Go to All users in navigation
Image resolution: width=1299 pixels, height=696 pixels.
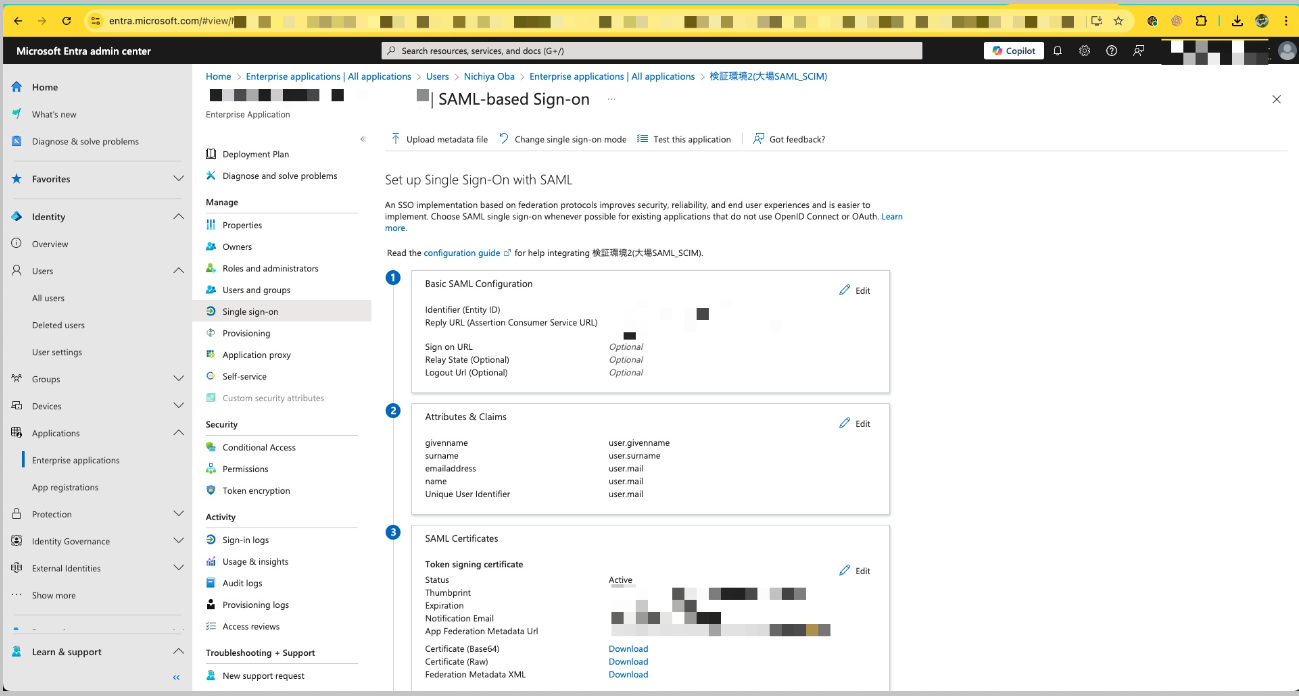(x=48, y=298)
